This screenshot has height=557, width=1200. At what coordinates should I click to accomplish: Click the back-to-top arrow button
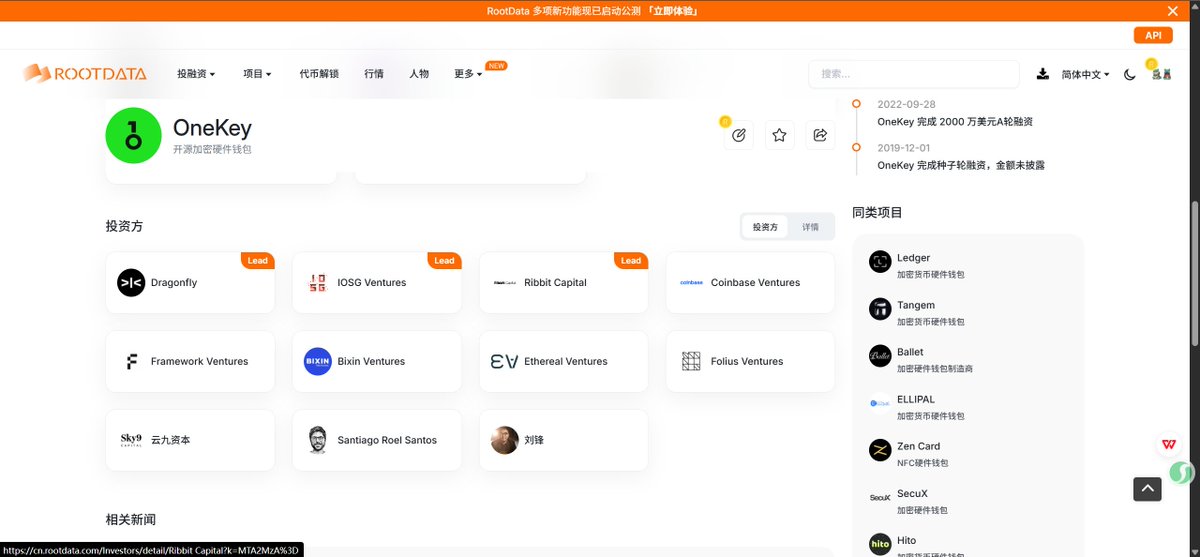pyautogui.click(x=1147, y=489)
